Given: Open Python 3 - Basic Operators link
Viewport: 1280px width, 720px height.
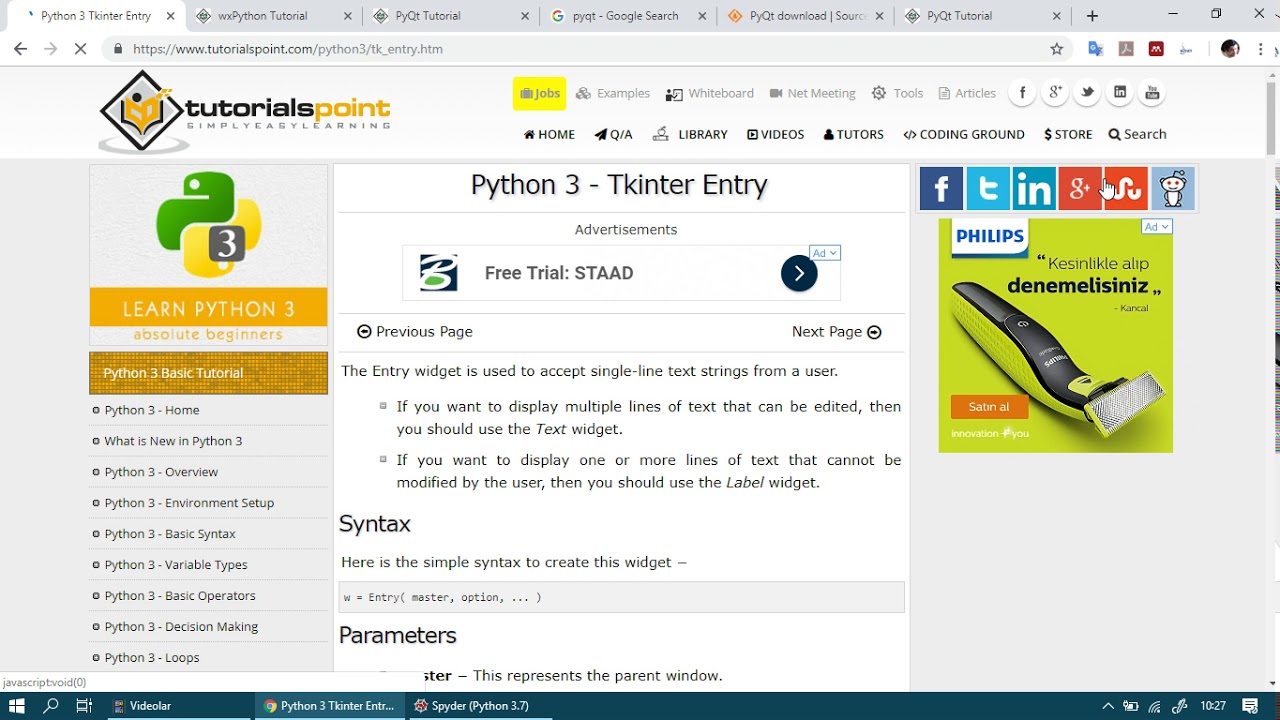Looking at the screenshot, I should point(180,596).
